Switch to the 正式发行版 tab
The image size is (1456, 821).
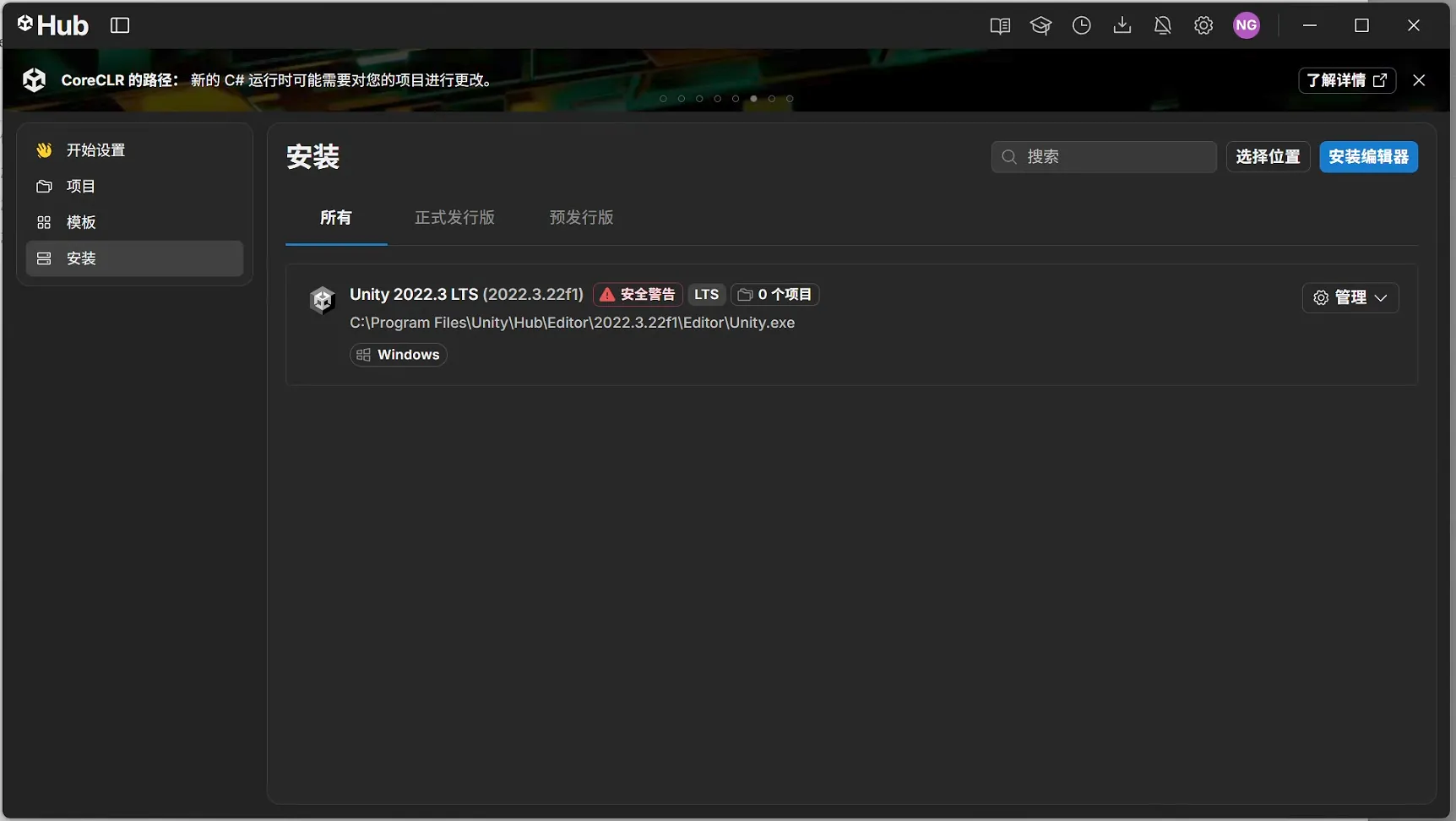tap(454, 218)
